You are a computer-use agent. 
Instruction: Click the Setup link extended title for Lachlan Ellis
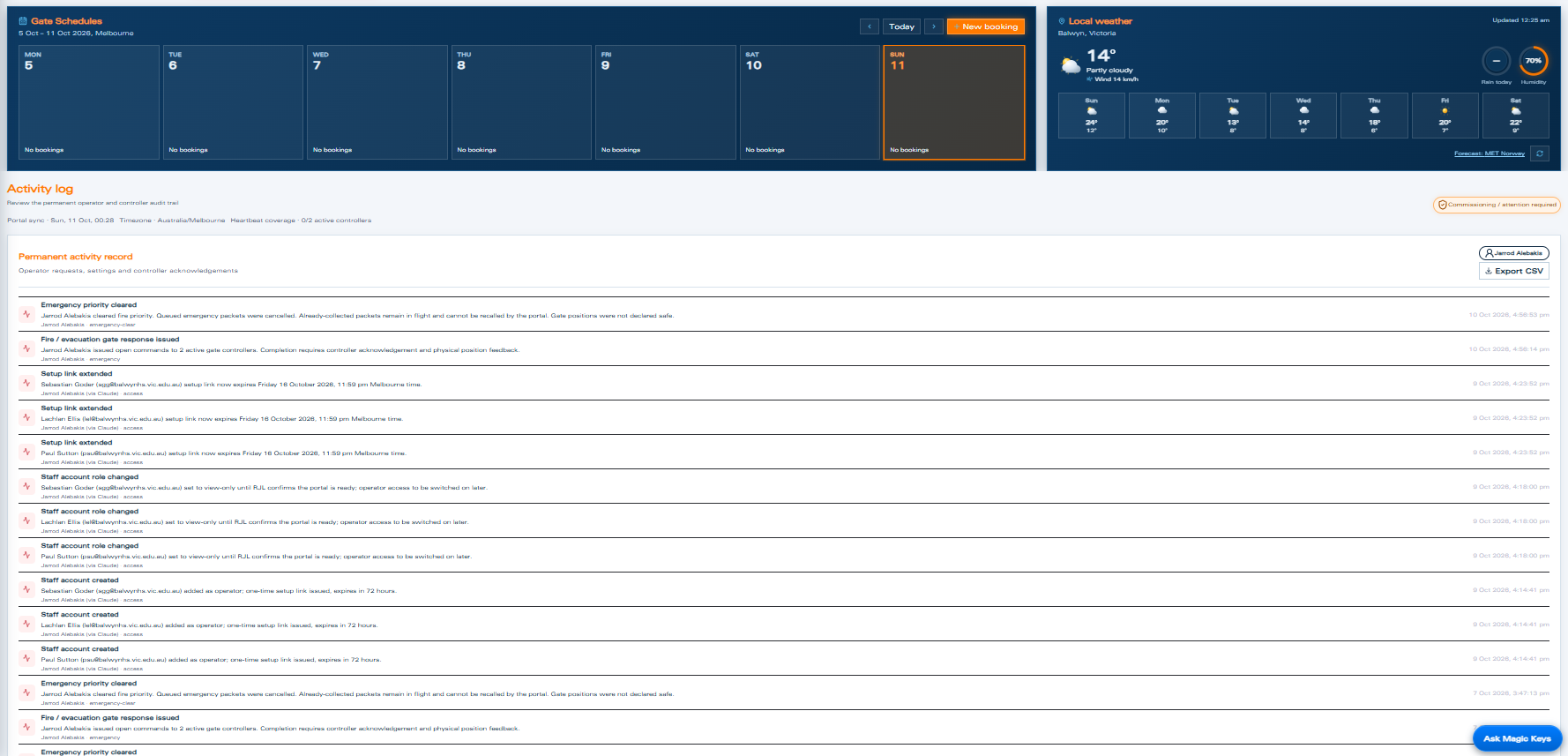tap(77, 408)
